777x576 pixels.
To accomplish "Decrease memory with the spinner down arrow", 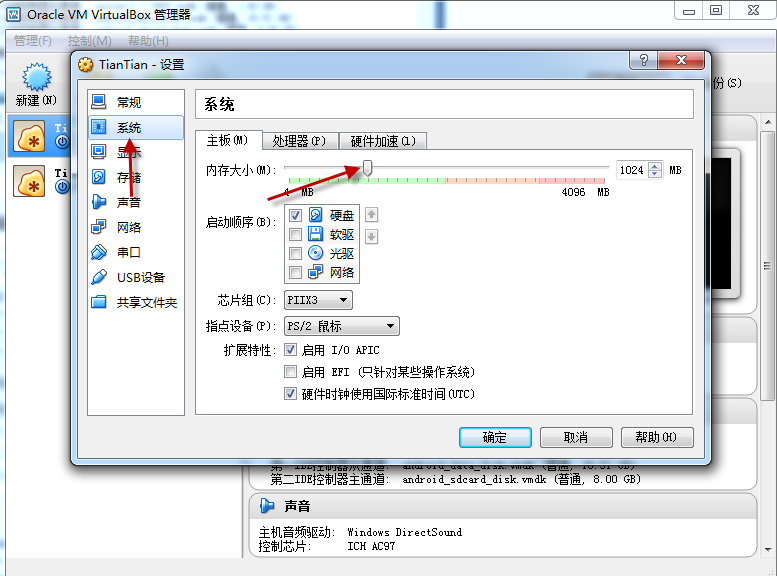I will point(655,174).
